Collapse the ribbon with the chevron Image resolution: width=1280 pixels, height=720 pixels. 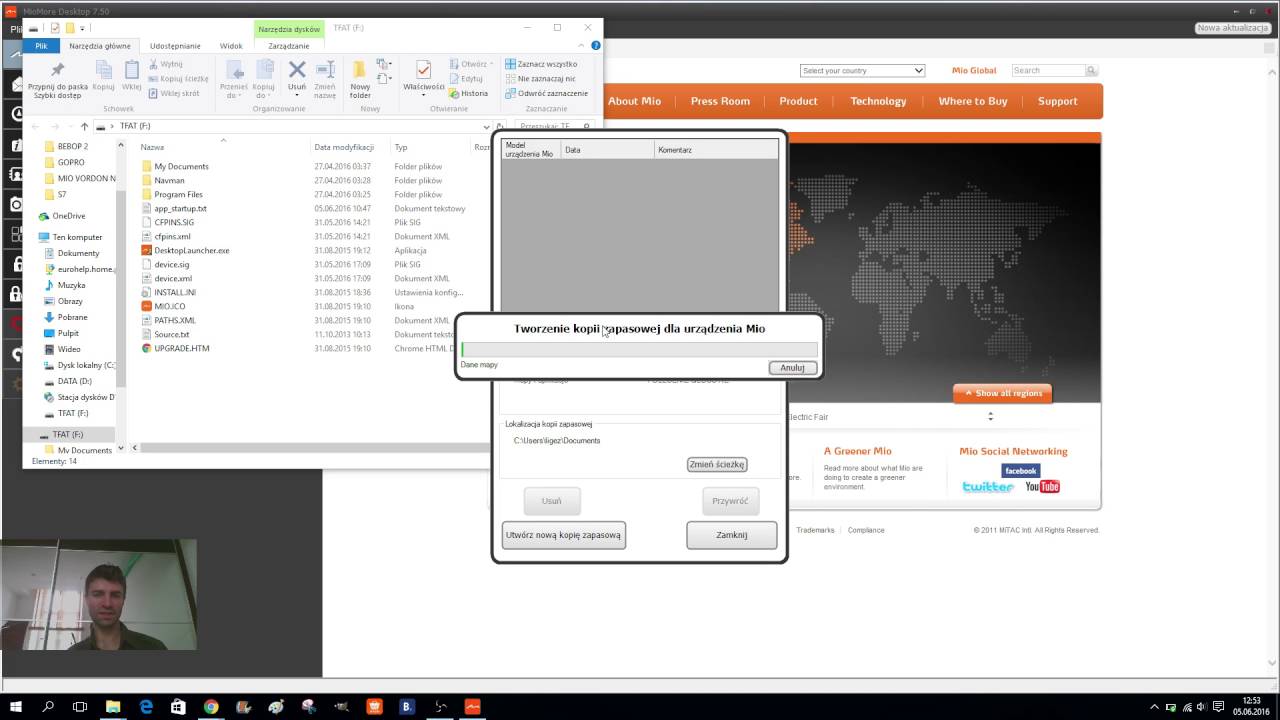click(x=582, y=45)
